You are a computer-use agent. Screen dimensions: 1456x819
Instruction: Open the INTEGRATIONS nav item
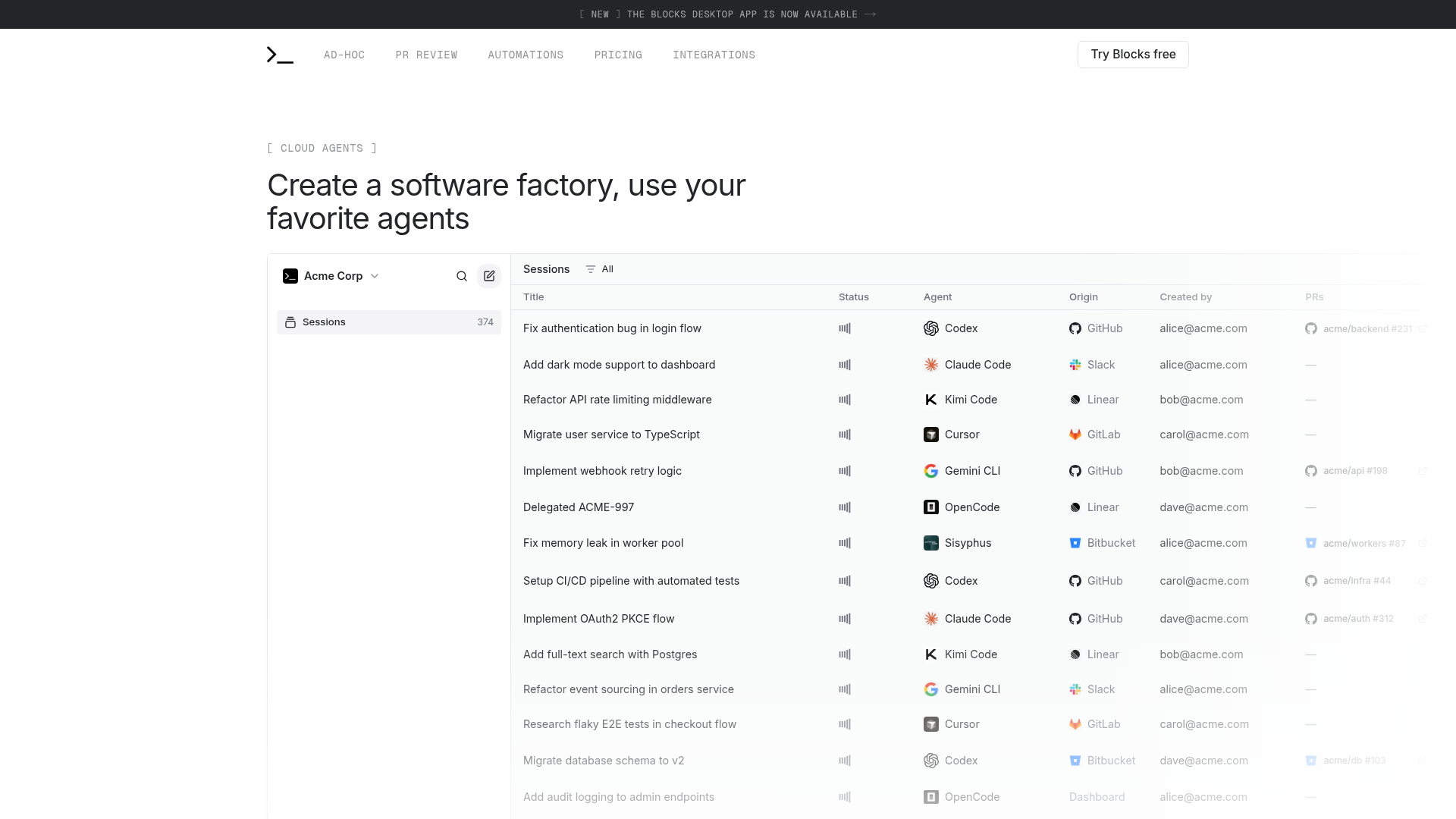pos(714,55)
